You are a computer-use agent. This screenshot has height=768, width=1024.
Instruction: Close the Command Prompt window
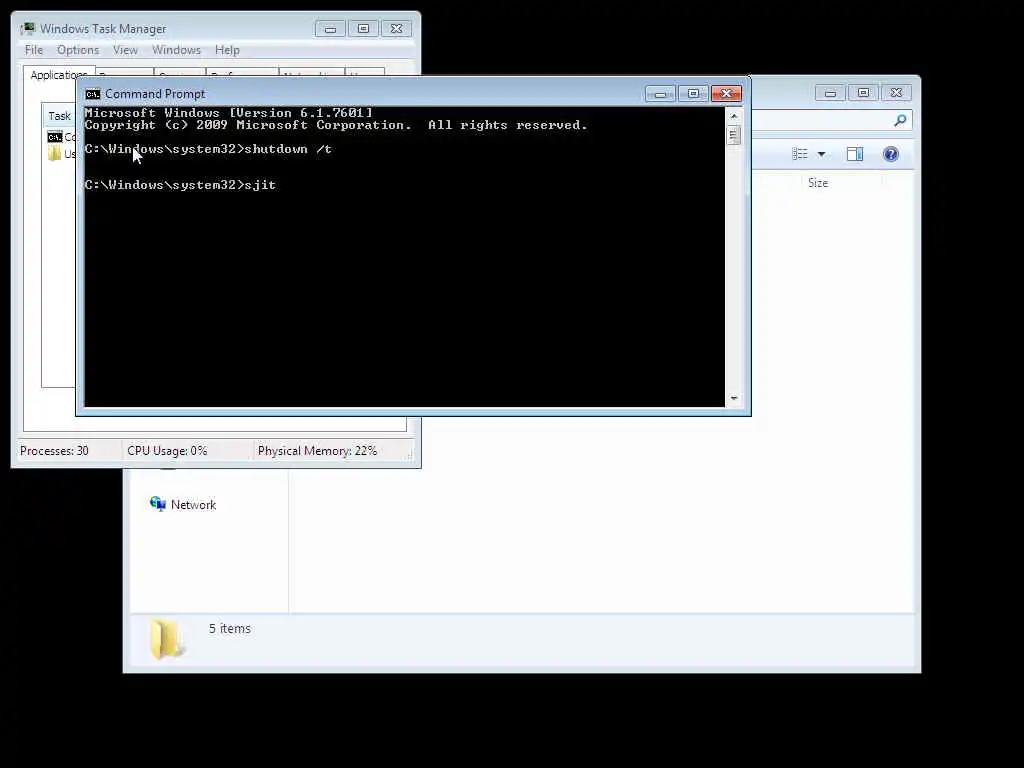tap(726, 94)
